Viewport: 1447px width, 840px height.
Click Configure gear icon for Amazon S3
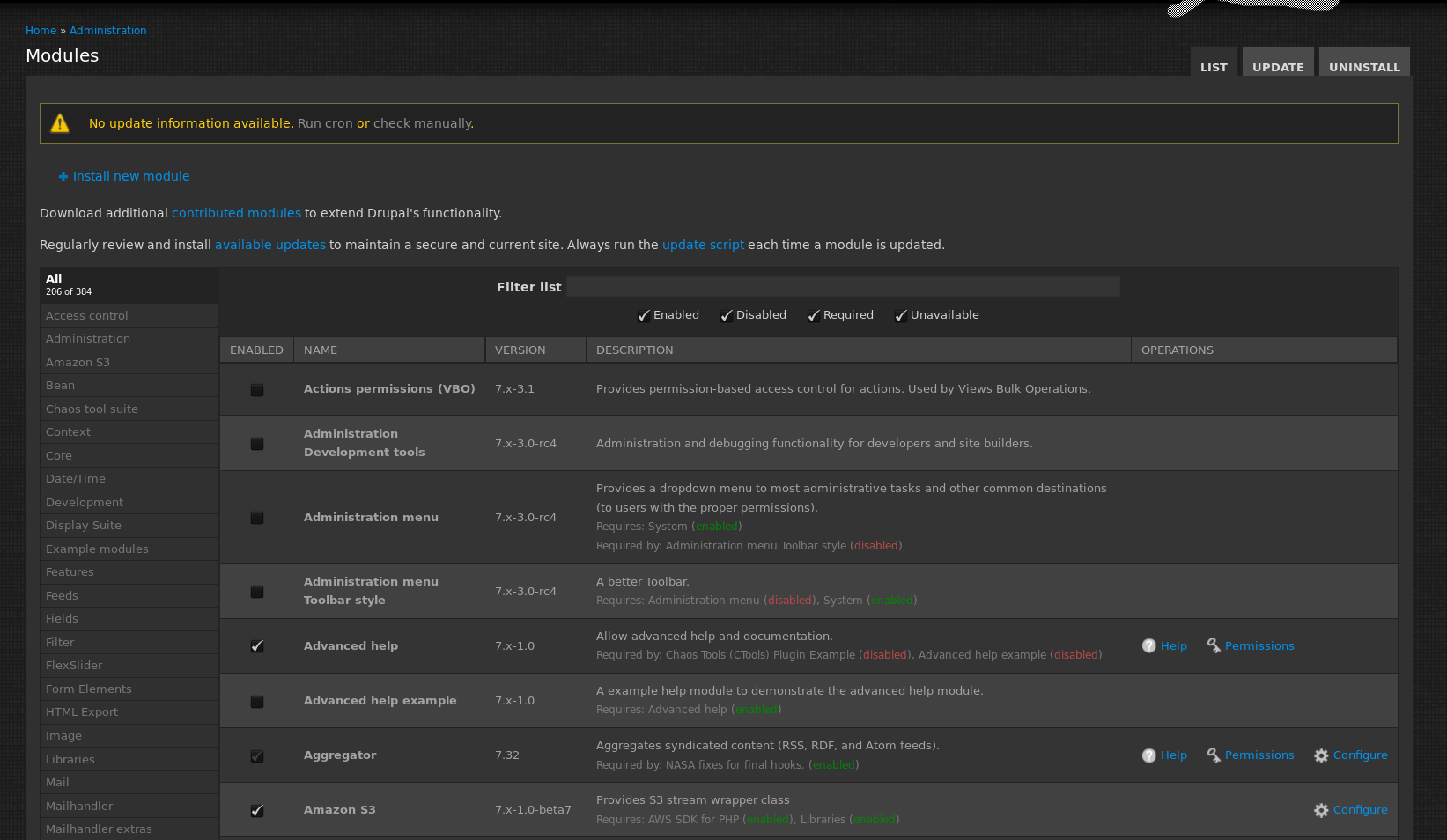[1321, 809]
